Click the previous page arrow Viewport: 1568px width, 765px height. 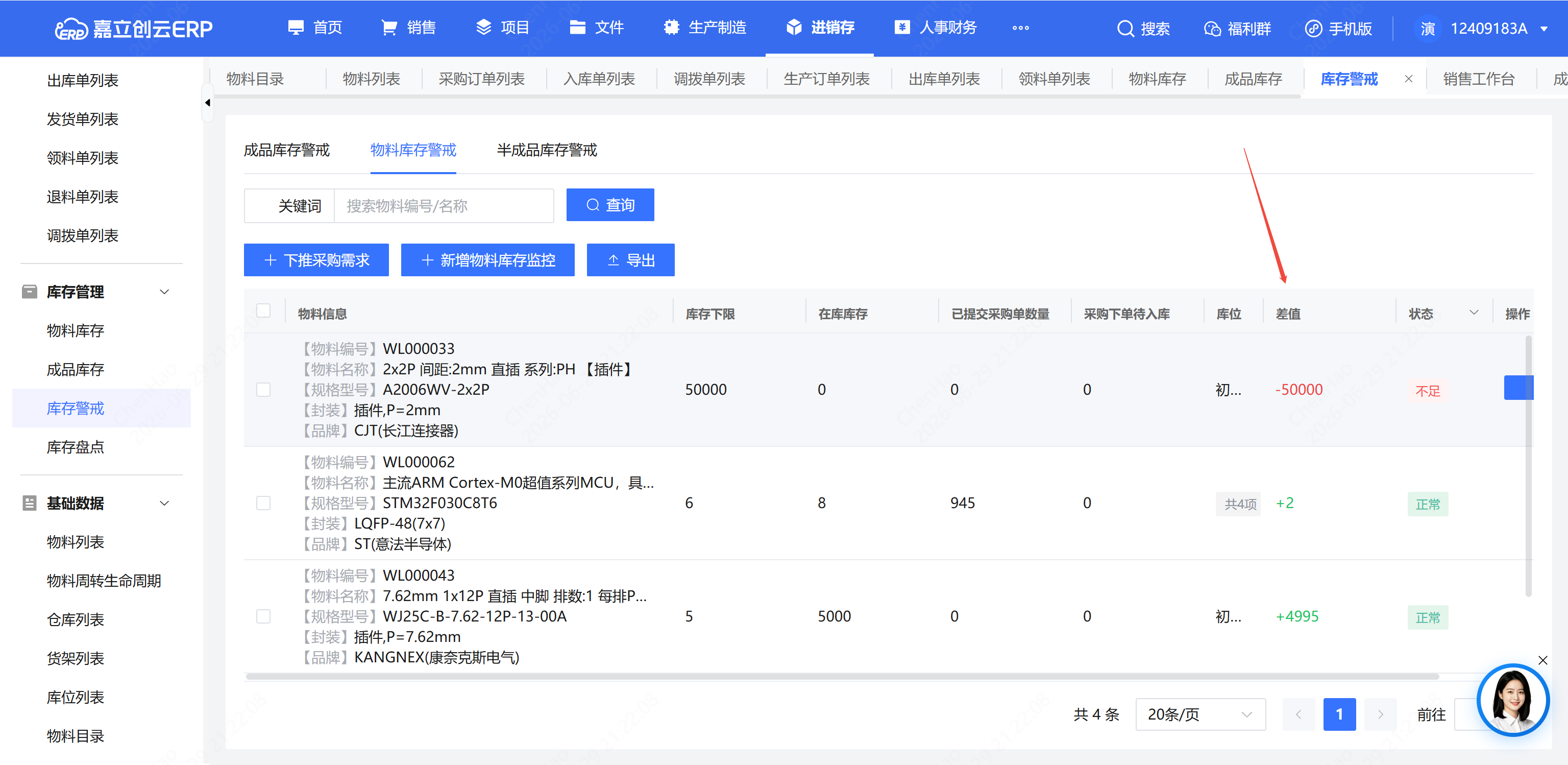pos(1298,714)
